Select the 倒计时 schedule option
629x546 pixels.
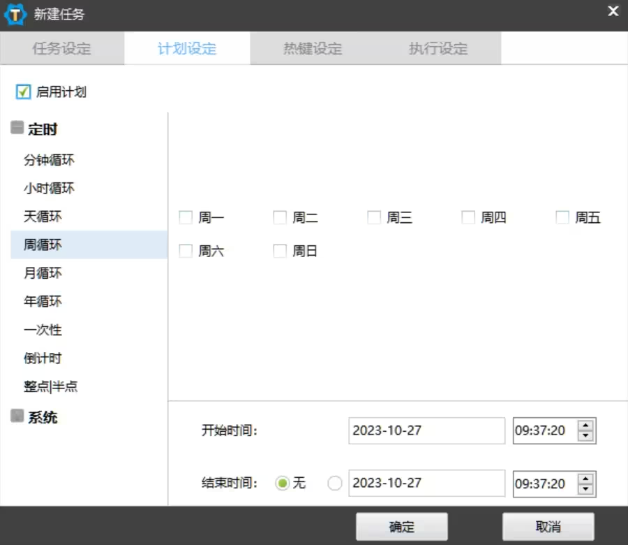(43, 358)
